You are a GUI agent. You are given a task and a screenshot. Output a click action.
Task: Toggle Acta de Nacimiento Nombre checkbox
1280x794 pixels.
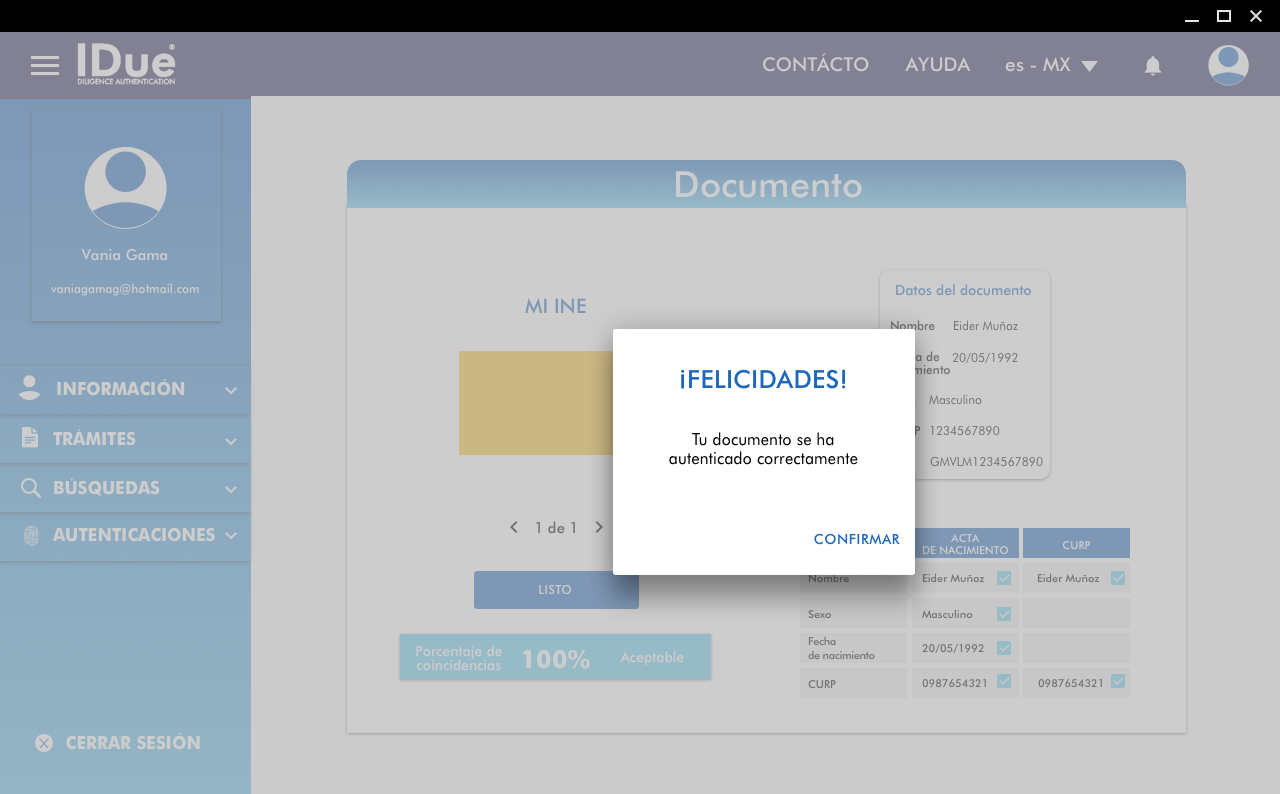1004,578
